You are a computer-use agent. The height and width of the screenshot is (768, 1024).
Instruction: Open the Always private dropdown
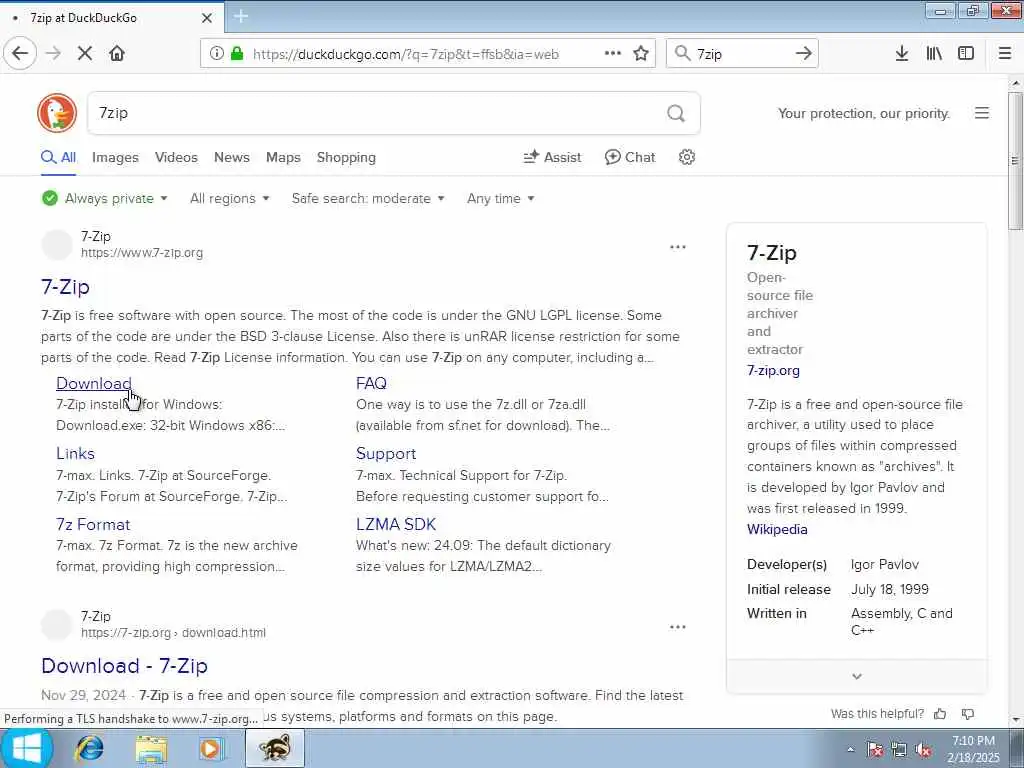pos(104,198)
